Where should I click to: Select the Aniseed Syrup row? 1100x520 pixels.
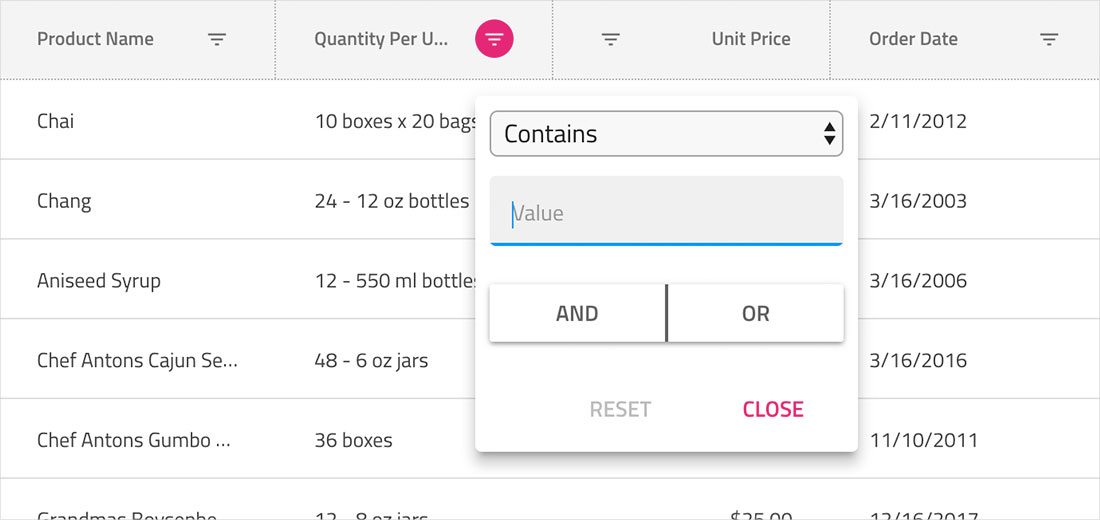coord(99,281)
